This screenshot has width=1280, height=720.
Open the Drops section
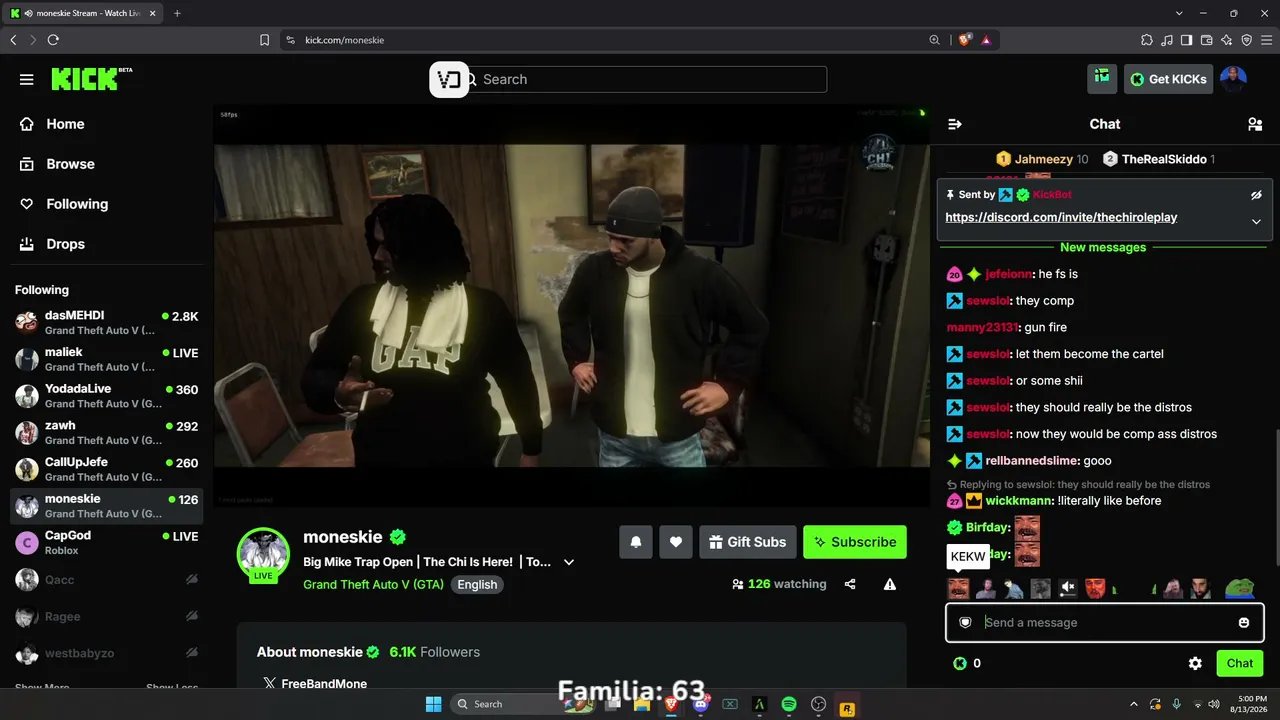click(65, 244)
